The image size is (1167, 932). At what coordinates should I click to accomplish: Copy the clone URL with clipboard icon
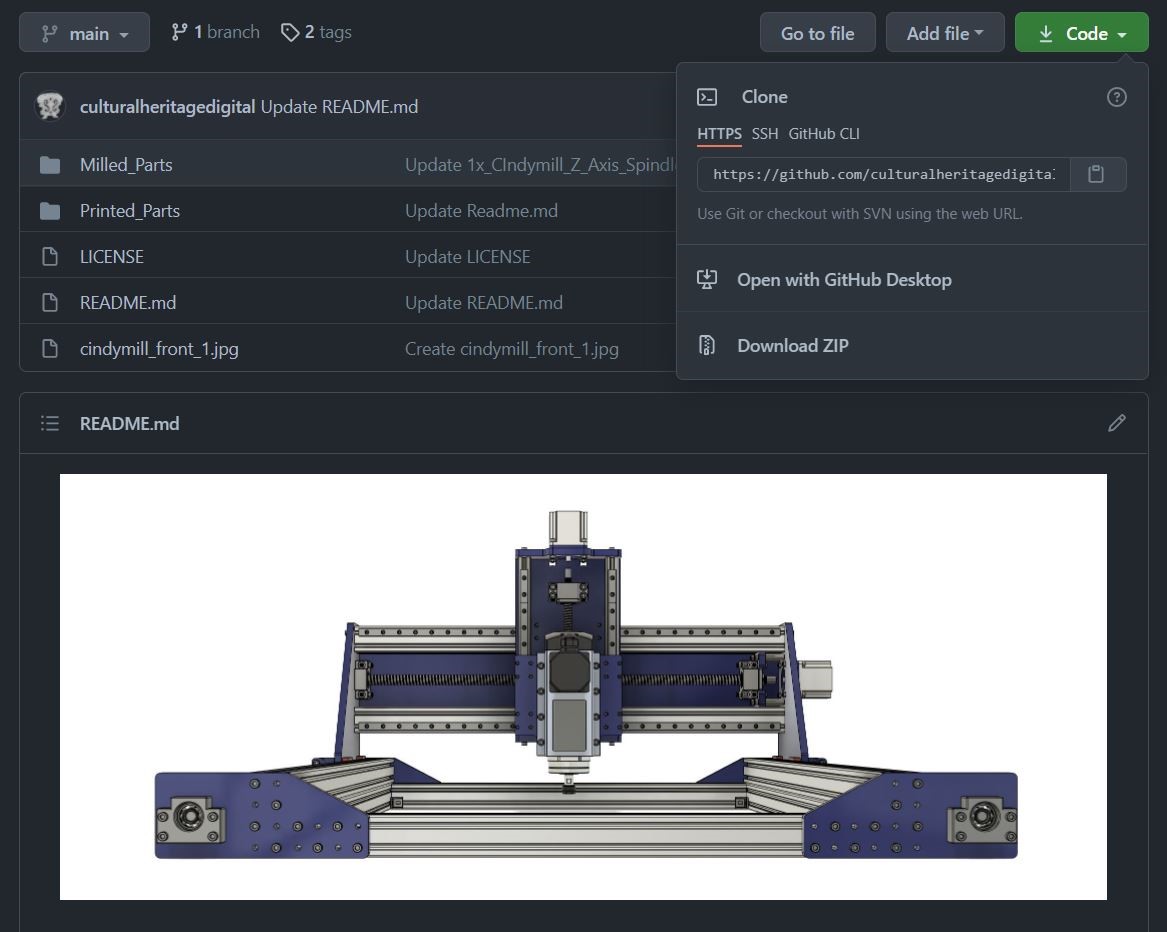(1096, 174)
